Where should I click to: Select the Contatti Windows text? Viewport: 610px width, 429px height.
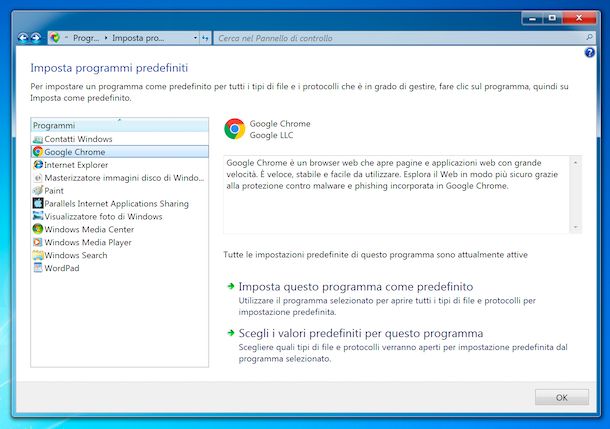[x=78, y=139]
